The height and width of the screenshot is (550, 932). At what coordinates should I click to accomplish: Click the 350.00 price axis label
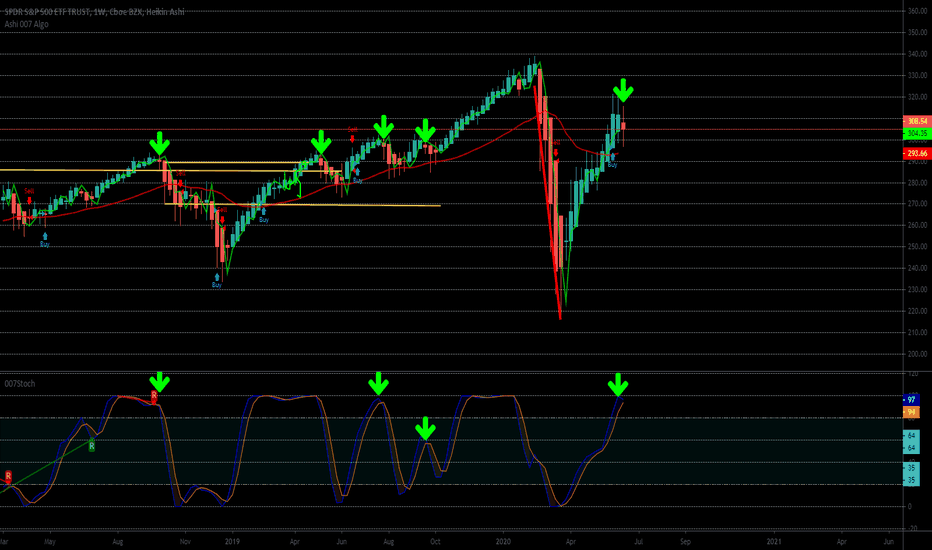918,33
